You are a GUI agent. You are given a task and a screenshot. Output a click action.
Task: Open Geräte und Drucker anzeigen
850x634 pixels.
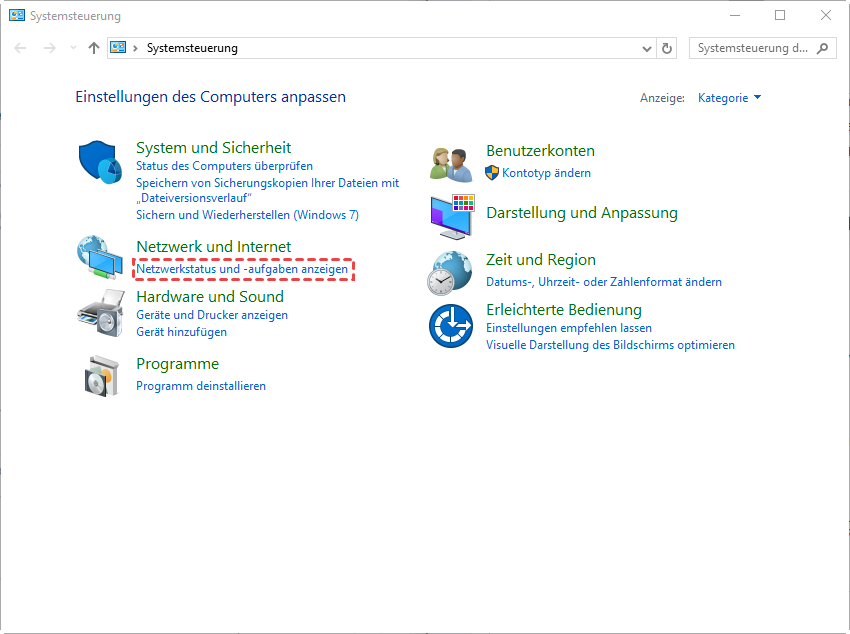pos(212,315)
